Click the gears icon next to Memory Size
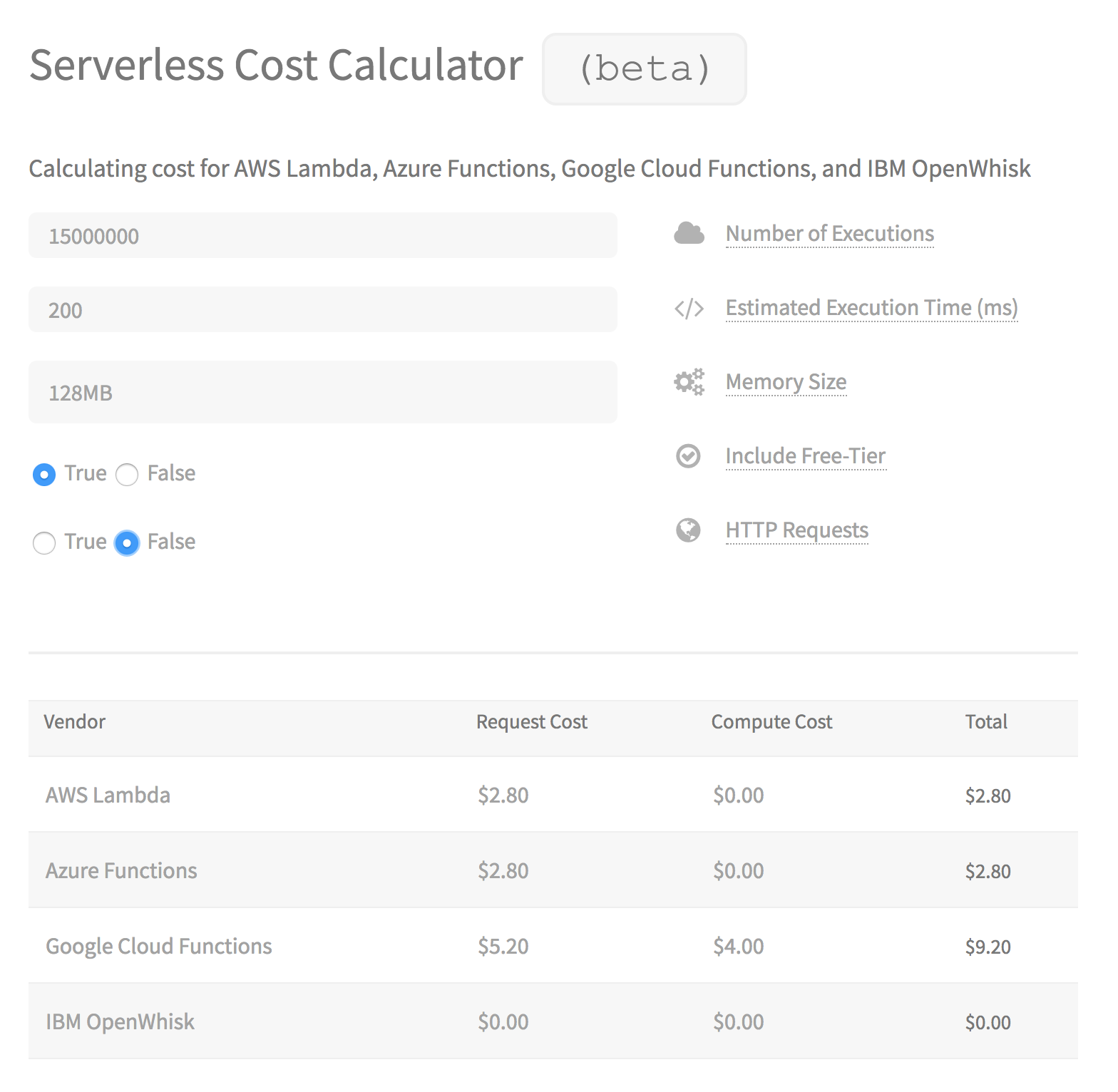Screen dimensions: 1118x1092 pos(689,382)
